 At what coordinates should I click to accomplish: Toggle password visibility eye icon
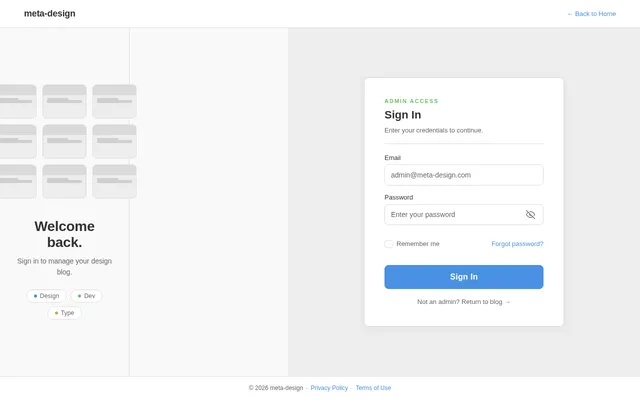[530, 214]
